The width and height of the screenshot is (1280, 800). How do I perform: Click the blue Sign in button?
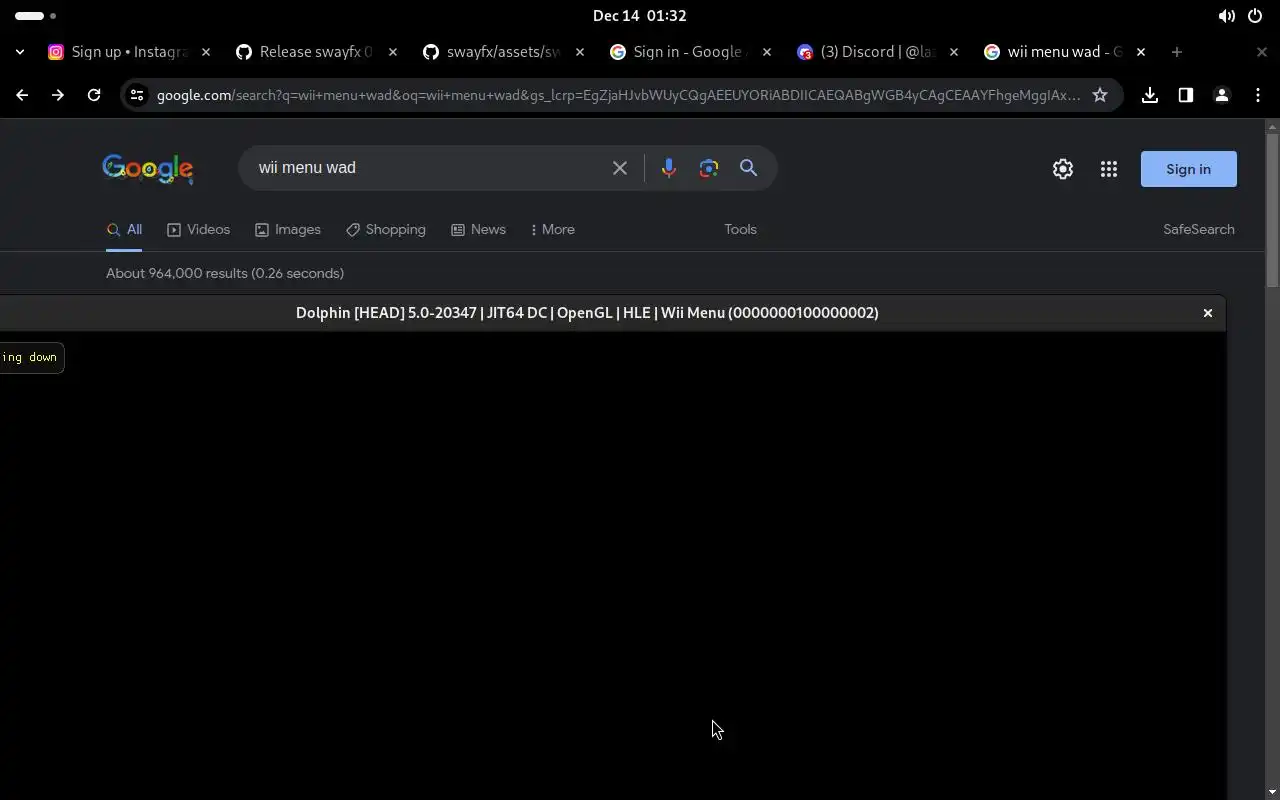point(1189,169)
